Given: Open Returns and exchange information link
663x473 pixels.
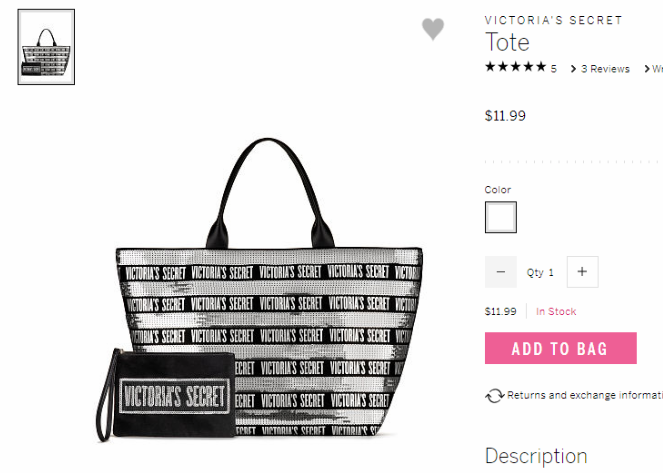Looking at the screenshot, I should [x=585, y=395].
